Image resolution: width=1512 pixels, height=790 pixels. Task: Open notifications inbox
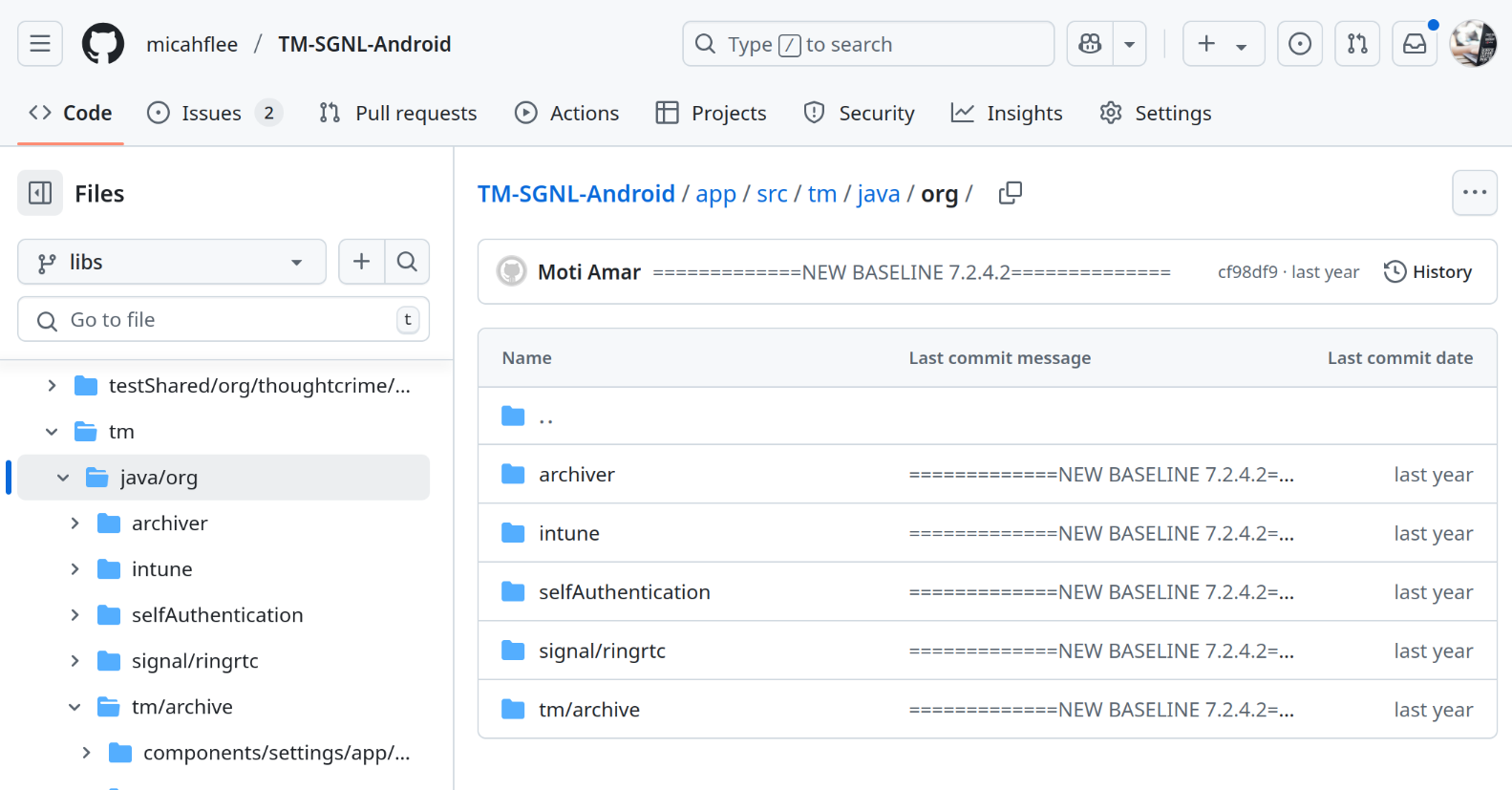click(x=1415, y=44)
